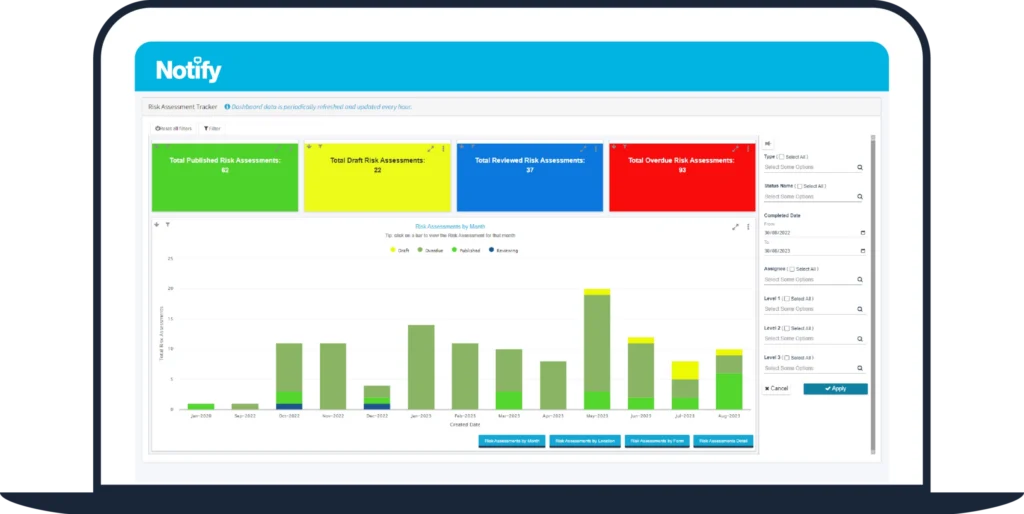Click the info icon beside Risk Assessment Tracker
This screenshot has width=1024, height=514.
[x=227, y=106]
